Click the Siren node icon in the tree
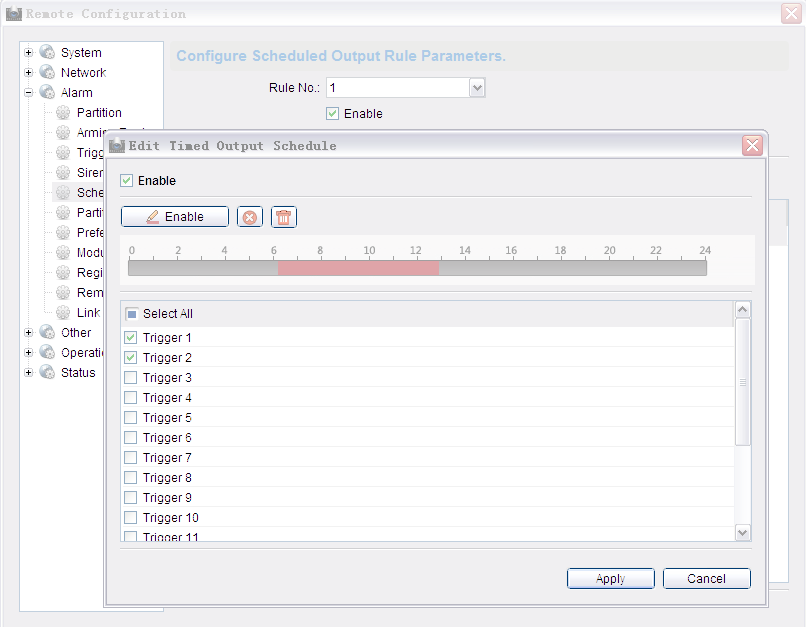This screenshot has width=806, height=627. point(63,173)
